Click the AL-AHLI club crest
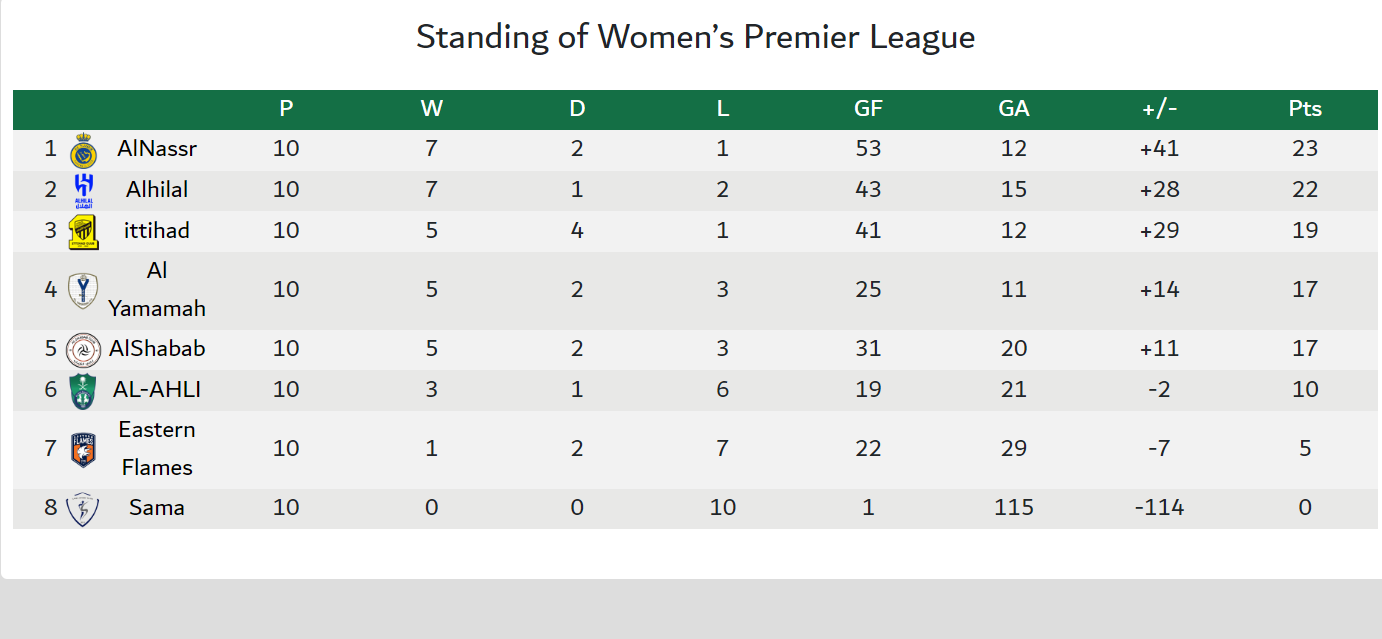 tap(83, 390)
